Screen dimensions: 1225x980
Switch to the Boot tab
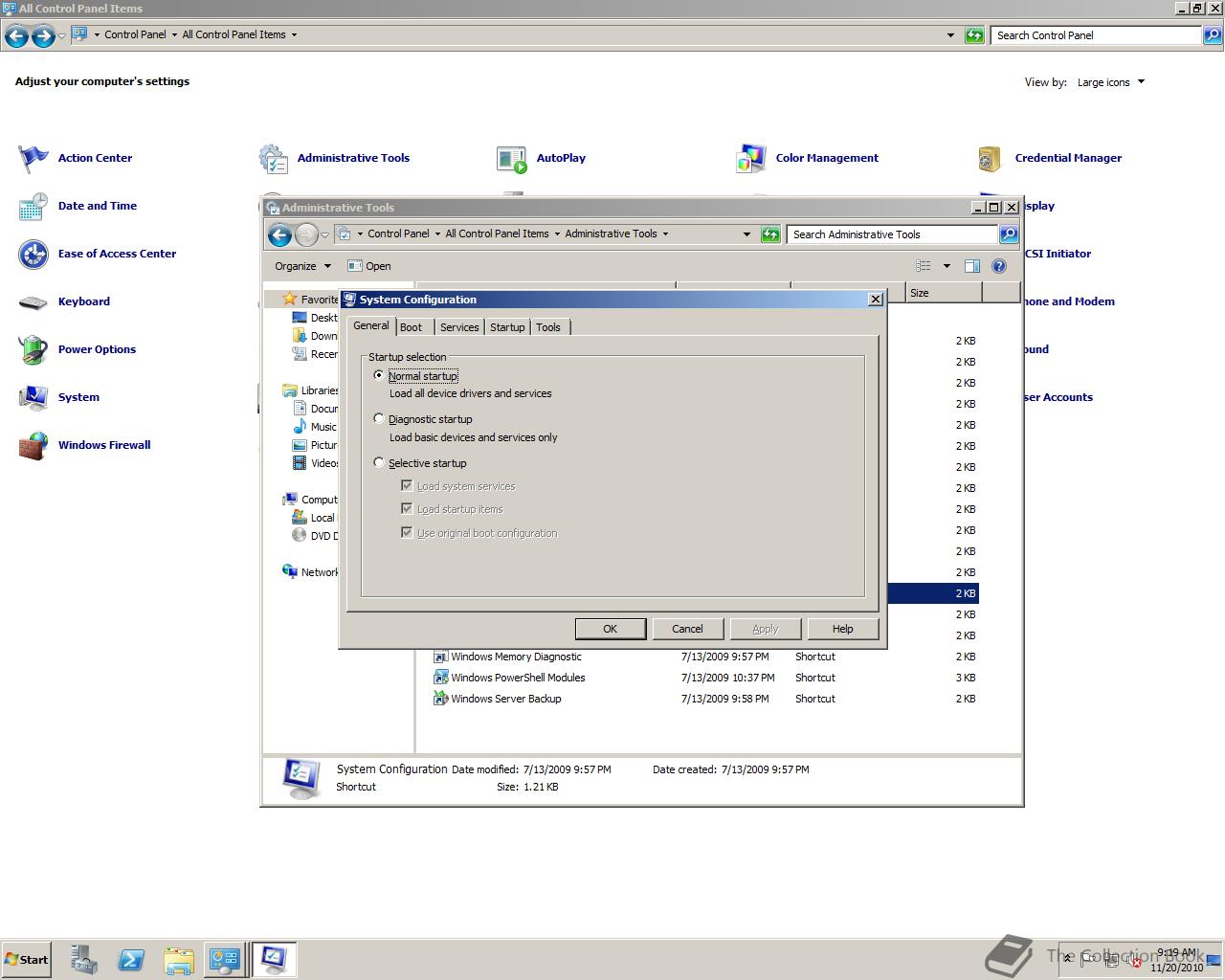point(411,327)
